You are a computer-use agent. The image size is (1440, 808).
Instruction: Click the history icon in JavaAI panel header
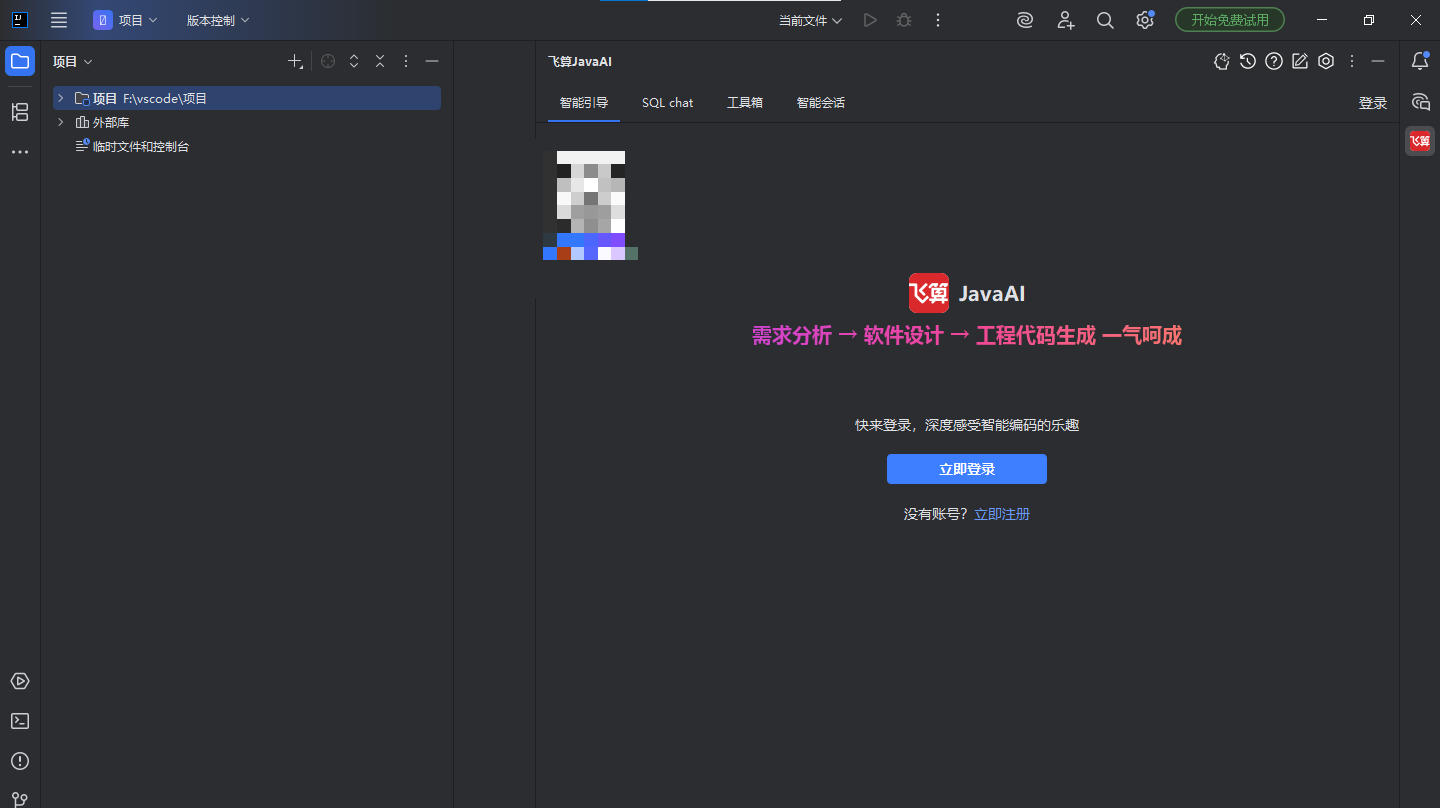coord(1247,61)
